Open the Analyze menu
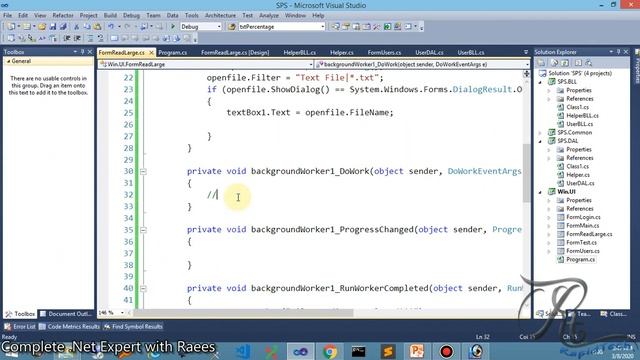Viewport: 640px width, 360px height. (x=269, y=16)
